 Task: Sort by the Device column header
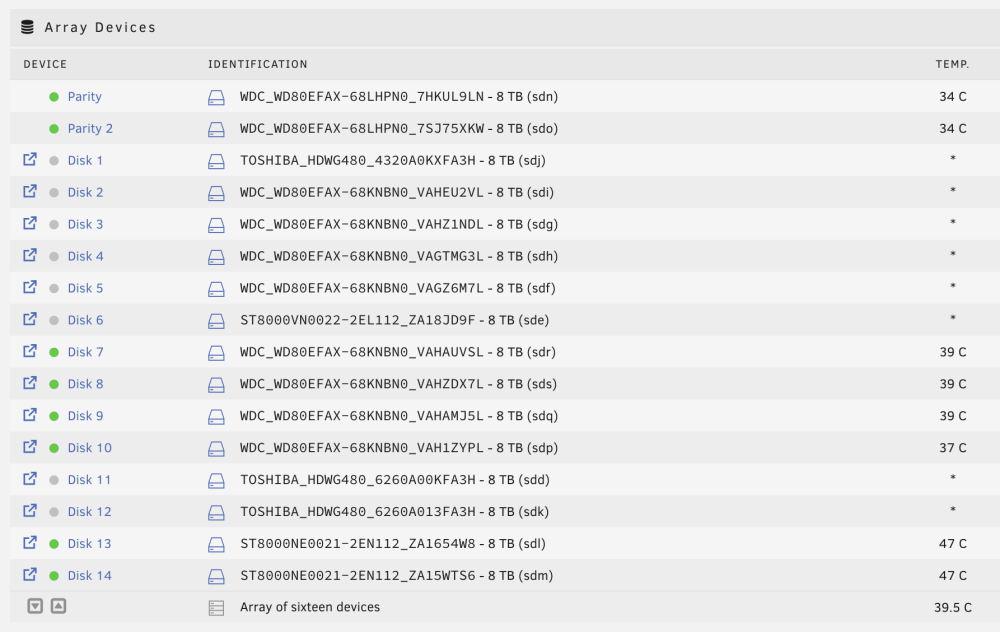[45, 64]
